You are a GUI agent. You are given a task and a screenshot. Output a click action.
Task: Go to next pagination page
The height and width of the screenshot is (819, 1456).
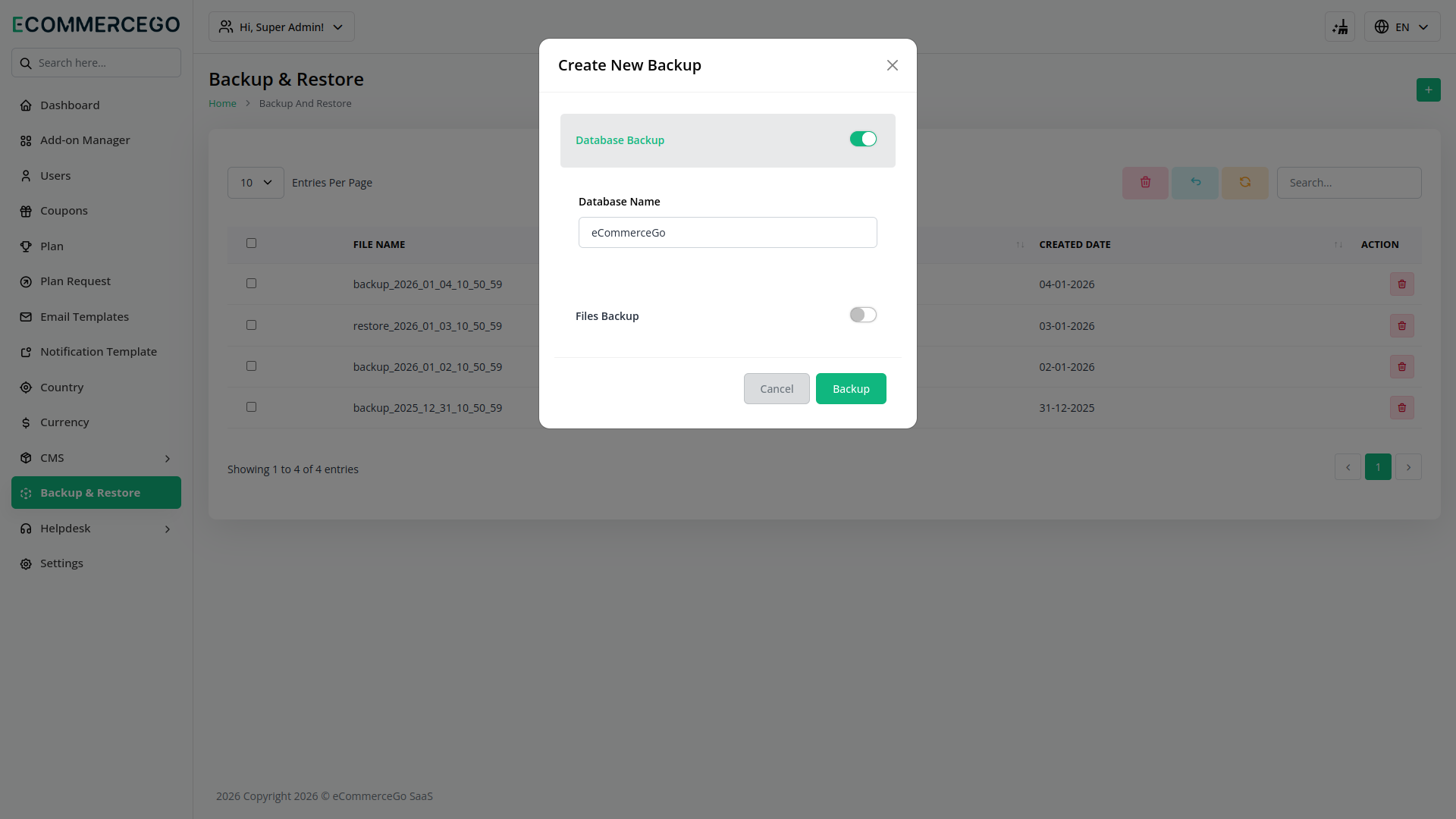point(1408,467)
